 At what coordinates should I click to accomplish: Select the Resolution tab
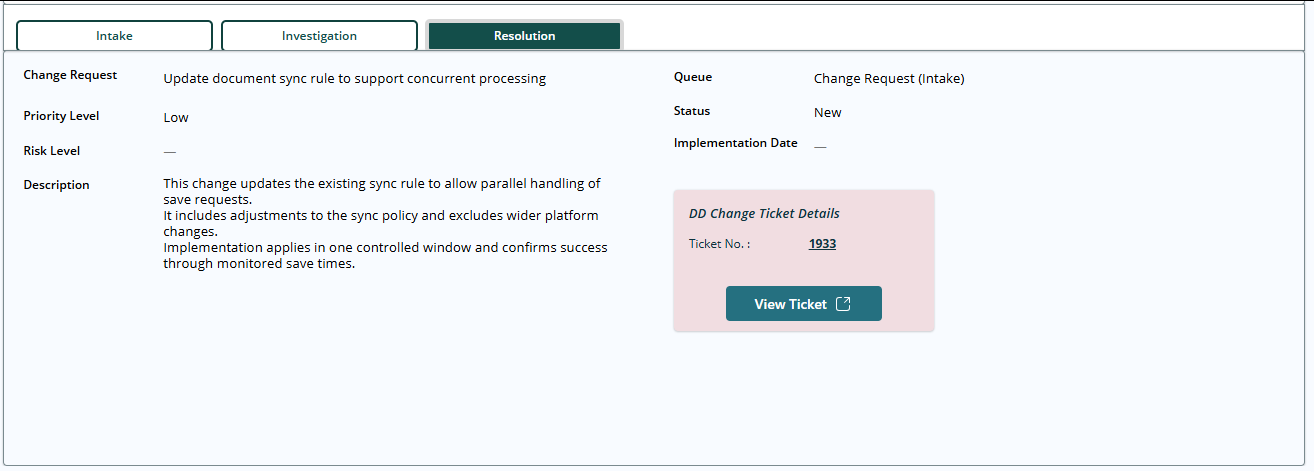(x=524, y=36)
